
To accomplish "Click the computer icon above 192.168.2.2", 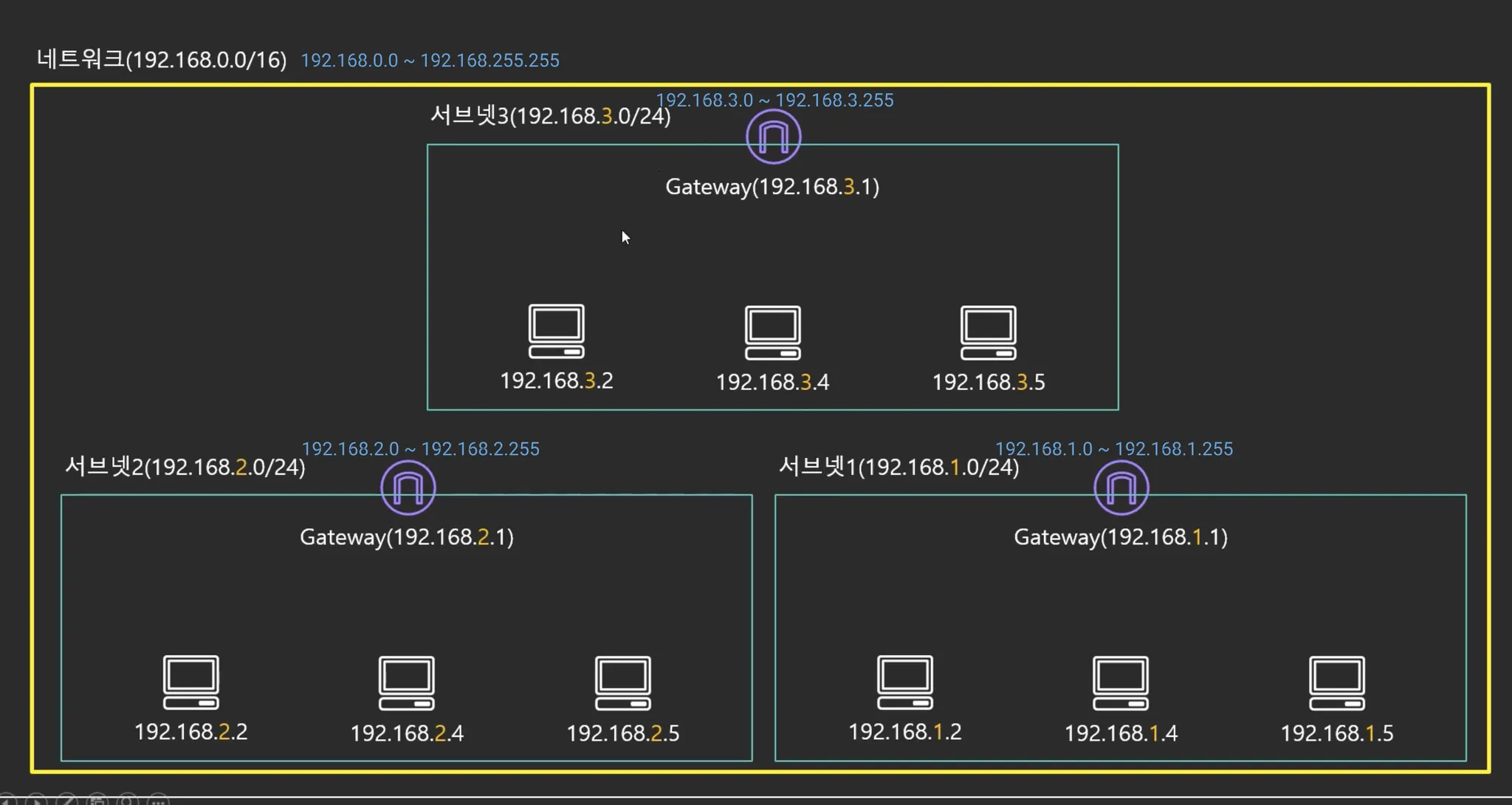I will click(x=190, y=682).
